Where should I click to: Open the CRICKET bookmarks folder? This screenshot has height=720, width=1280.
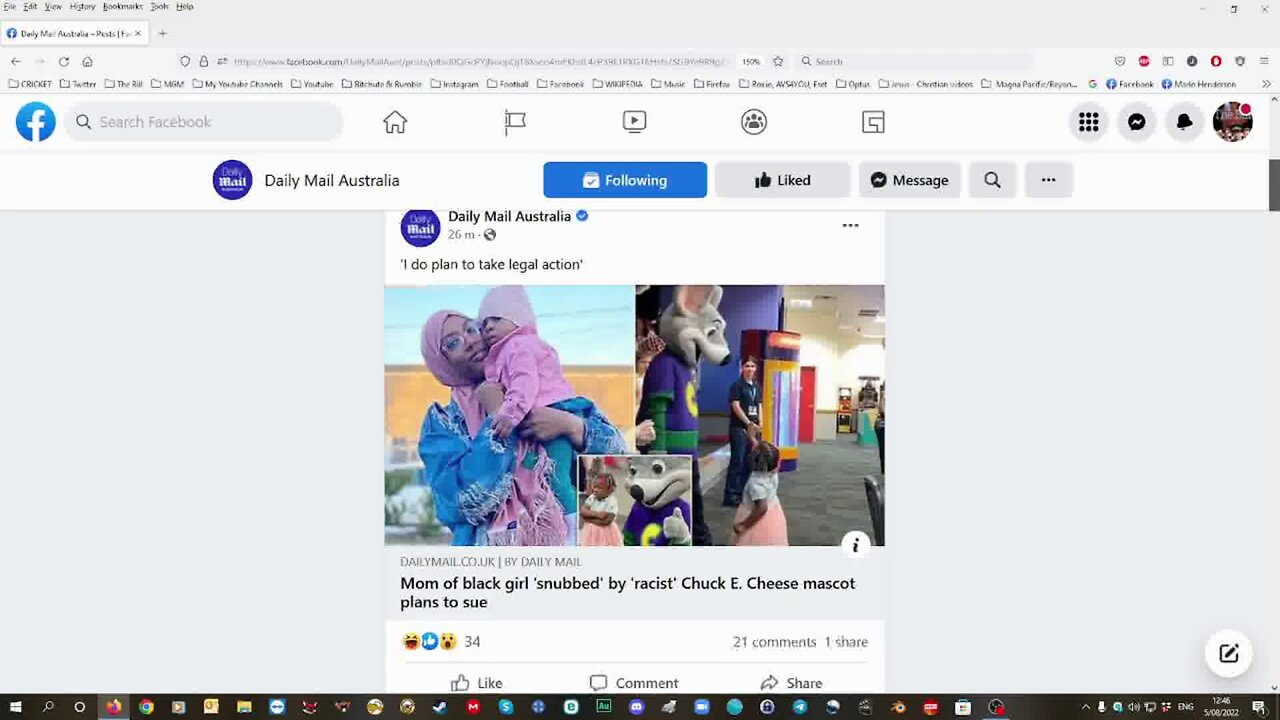point(30,84)
